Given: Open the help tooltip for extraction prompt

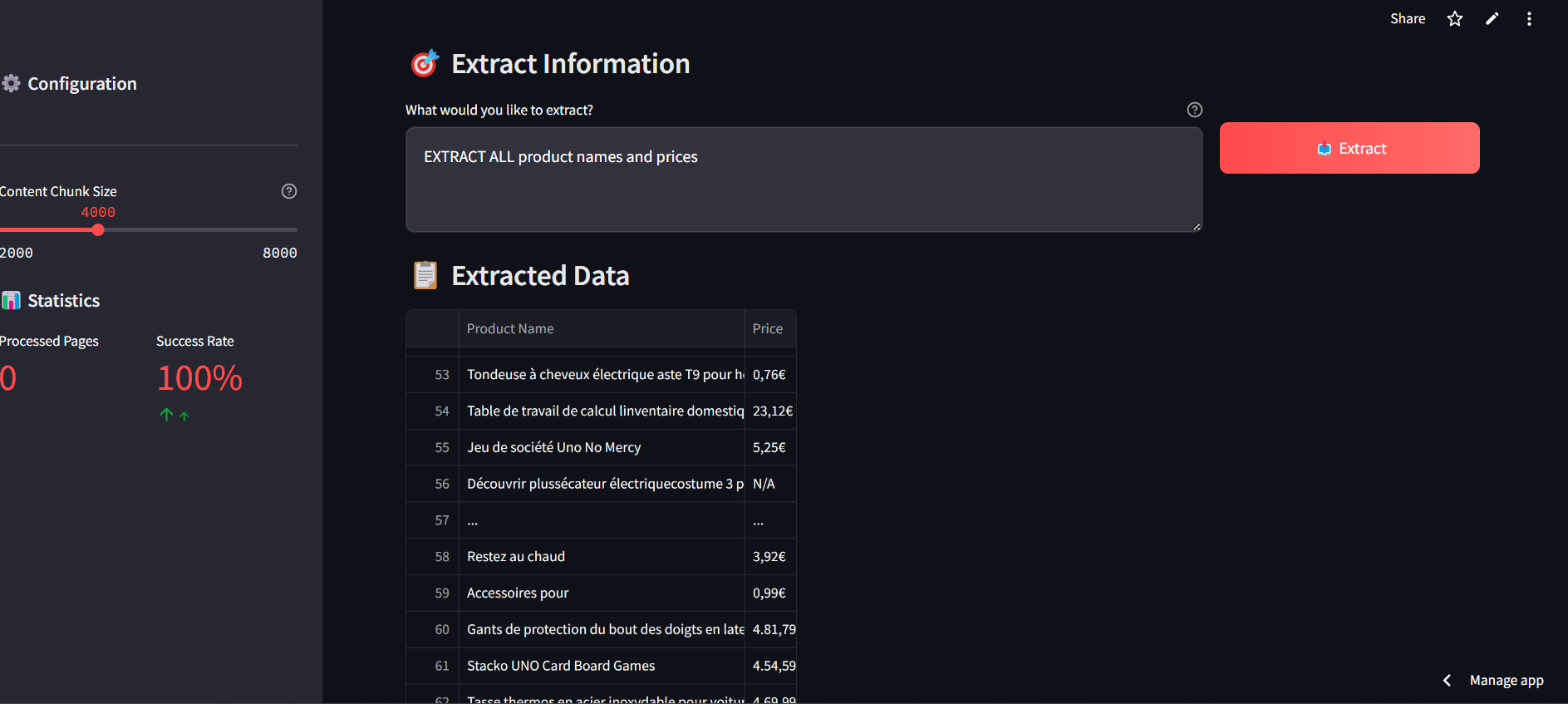Looking at the screenshot, I should tap(1195, 110).
